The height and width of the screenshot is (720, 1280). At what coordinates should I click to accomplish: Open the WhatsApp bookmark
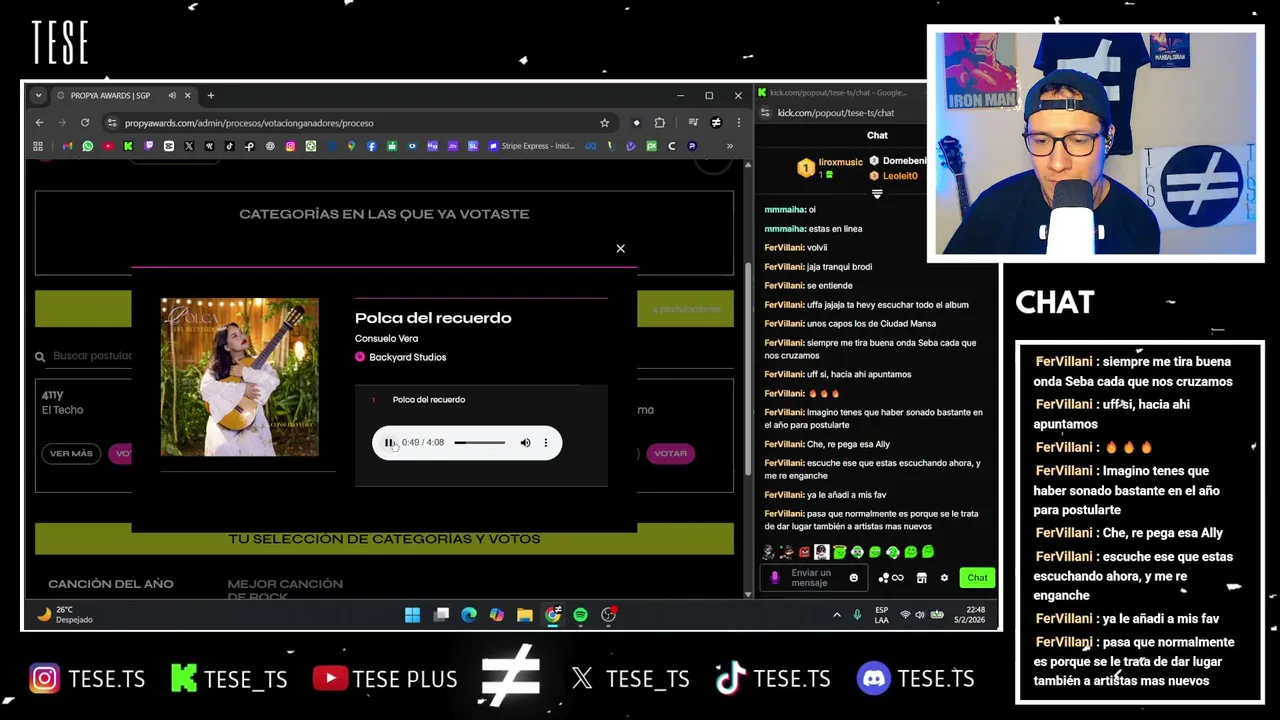click(88, 146)
